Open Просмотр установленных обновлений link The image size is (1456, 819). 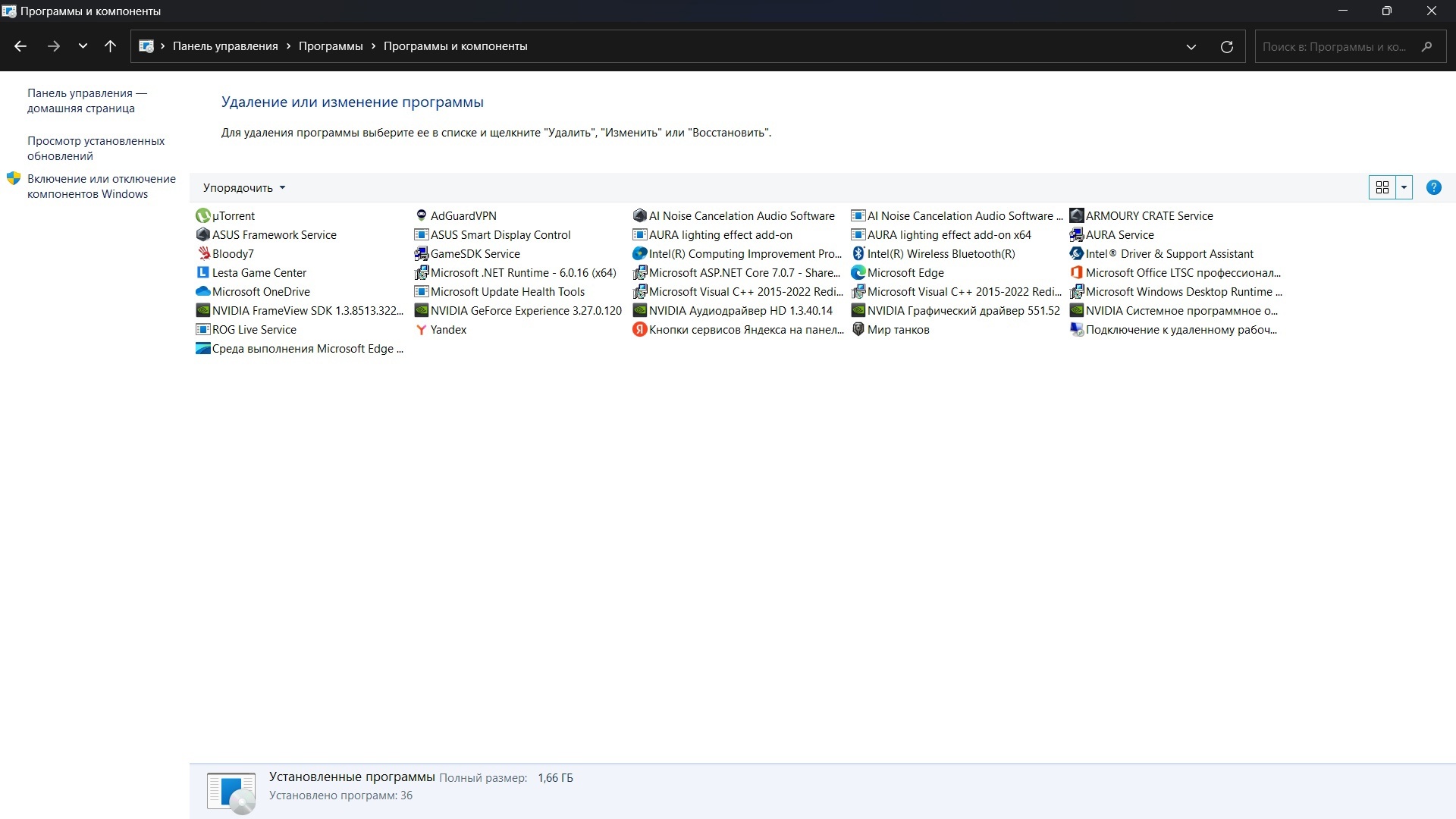click(96, 149)
